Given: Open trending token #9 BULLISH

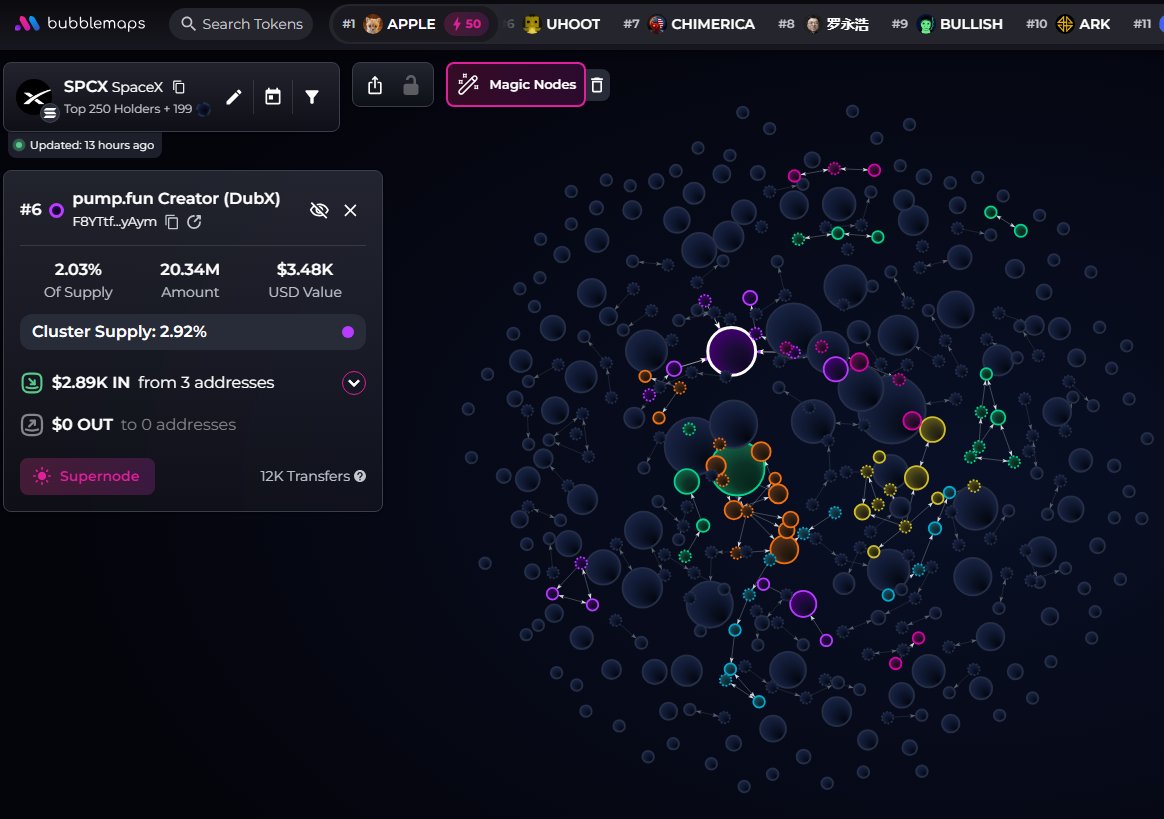Looking at the screenshot, I should tap(947, 24).
